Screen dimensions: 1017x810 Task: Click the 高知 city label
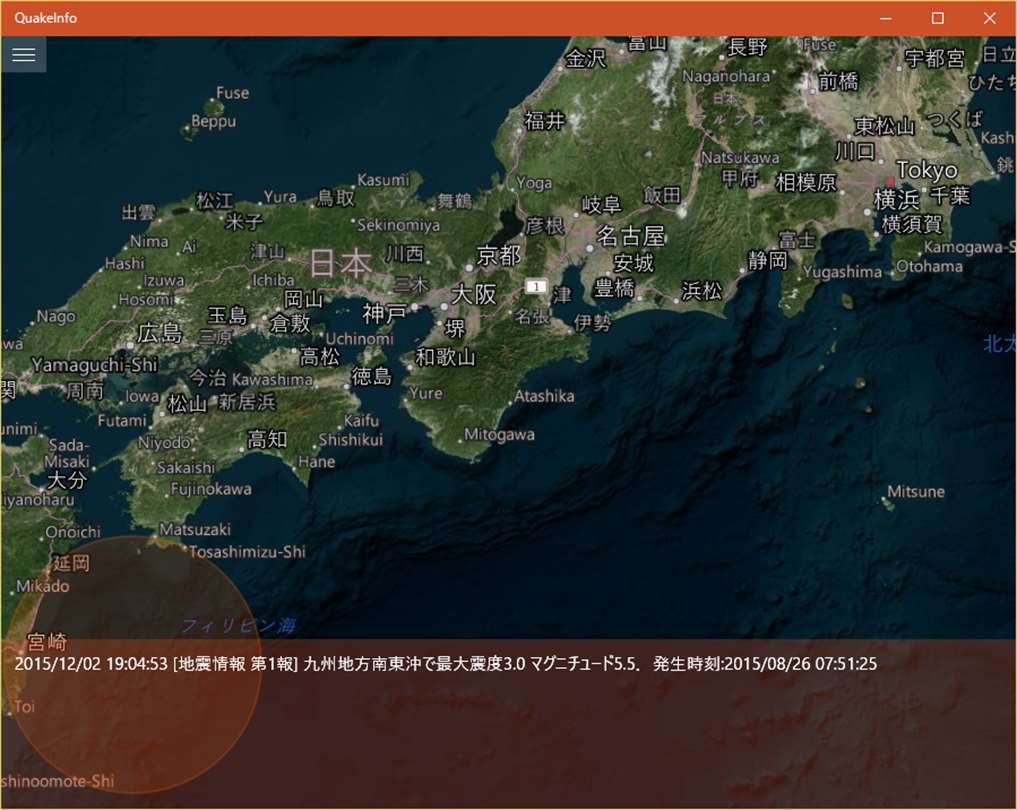[267, 439]
